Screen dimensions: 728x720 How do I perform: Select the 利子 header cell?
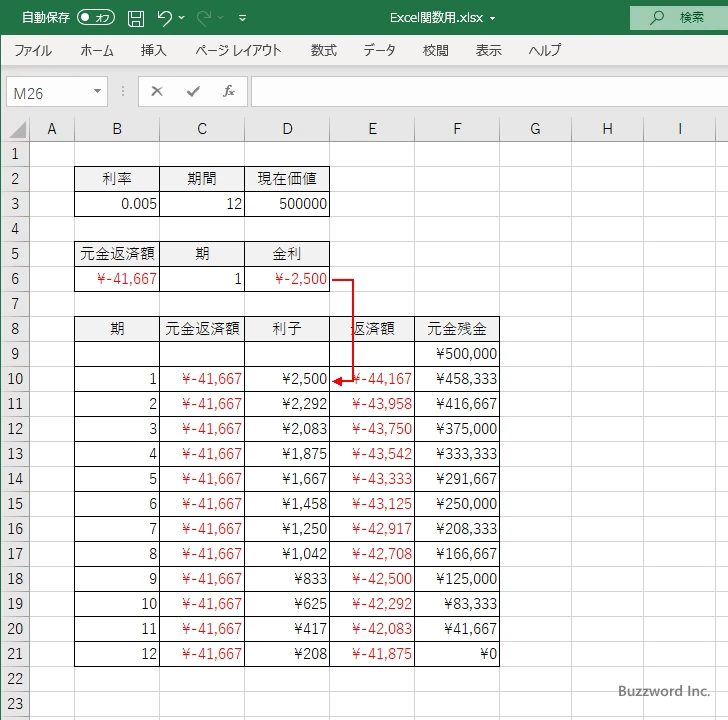287,329
